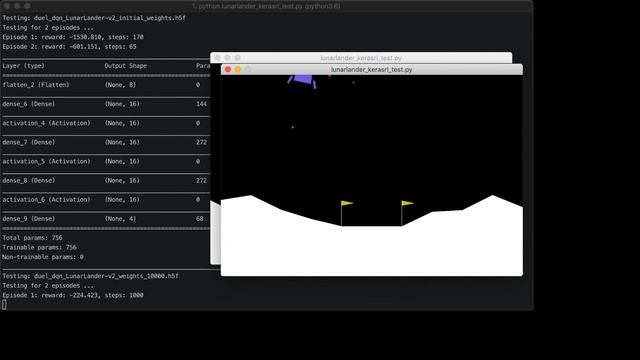Click the "dense_7 (Dense)" layer row
The width and height of the screenshot is (640, 360).
coord(29,142)
